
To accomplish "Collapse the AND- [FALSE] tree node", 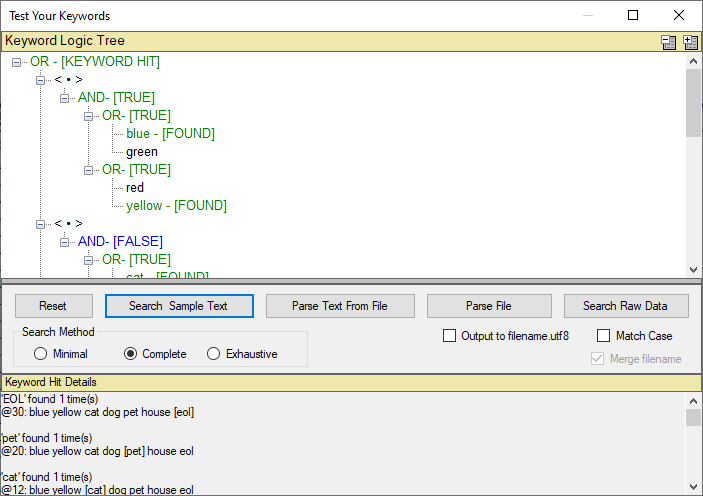I will (65, 242).
